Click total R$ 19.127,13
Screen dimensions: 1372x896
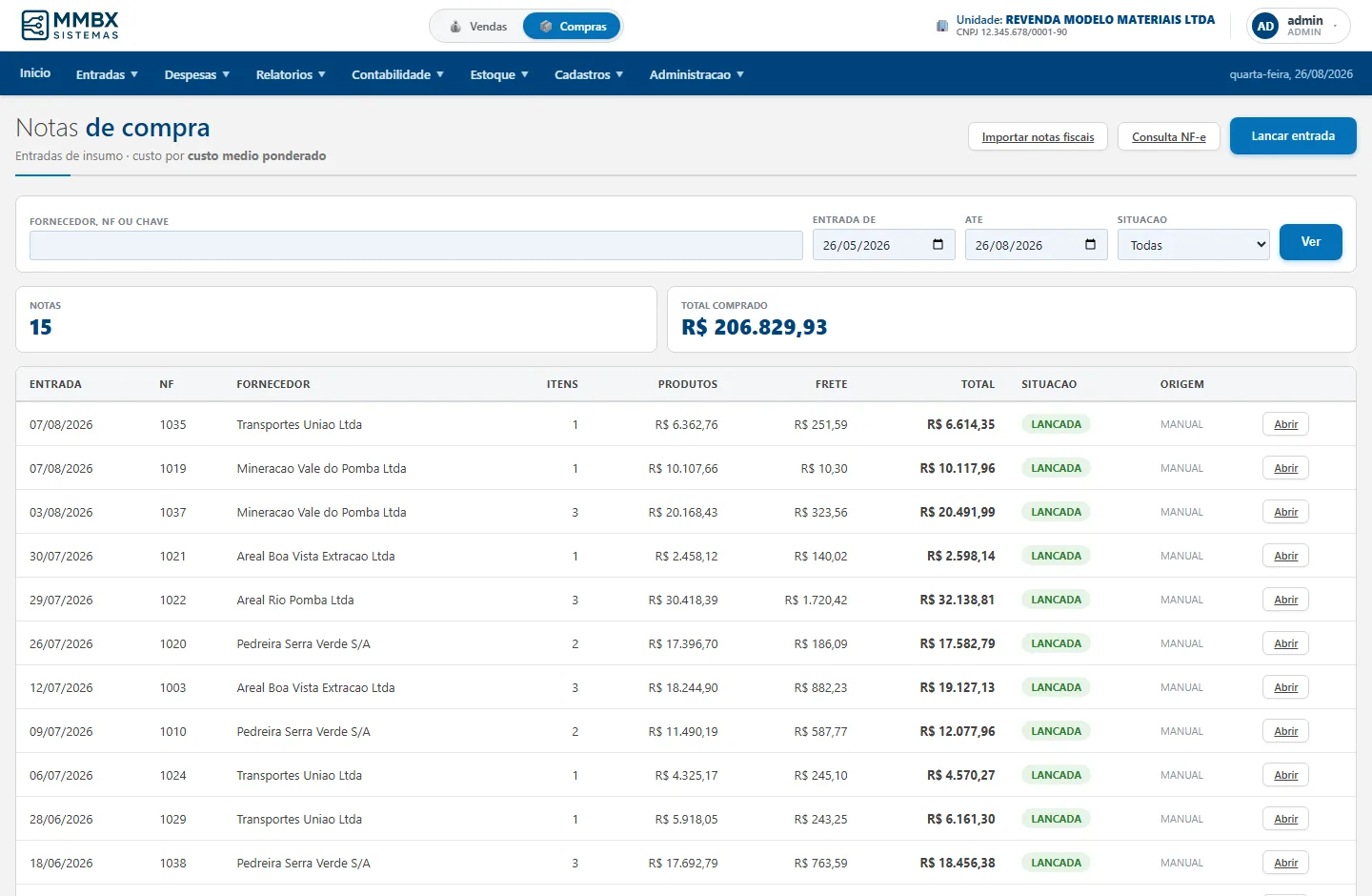point(958,687)
